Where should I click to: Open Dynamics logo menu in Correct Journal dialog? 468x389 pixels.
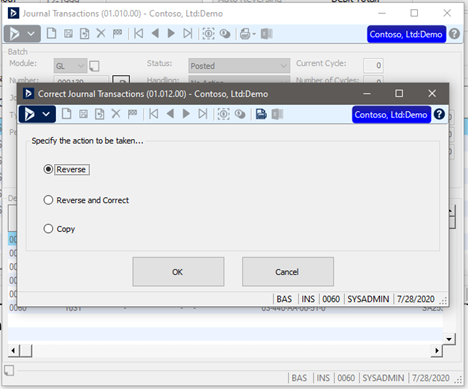pyautogui.click(x=37, y=114)
